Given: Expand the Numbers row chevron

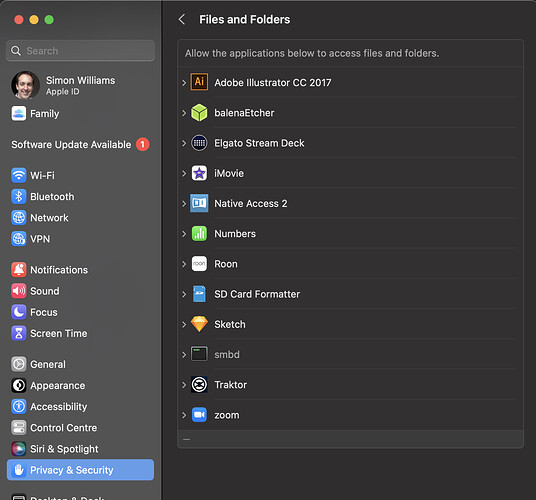Looking at the screenshot, I should coord(184,234).
